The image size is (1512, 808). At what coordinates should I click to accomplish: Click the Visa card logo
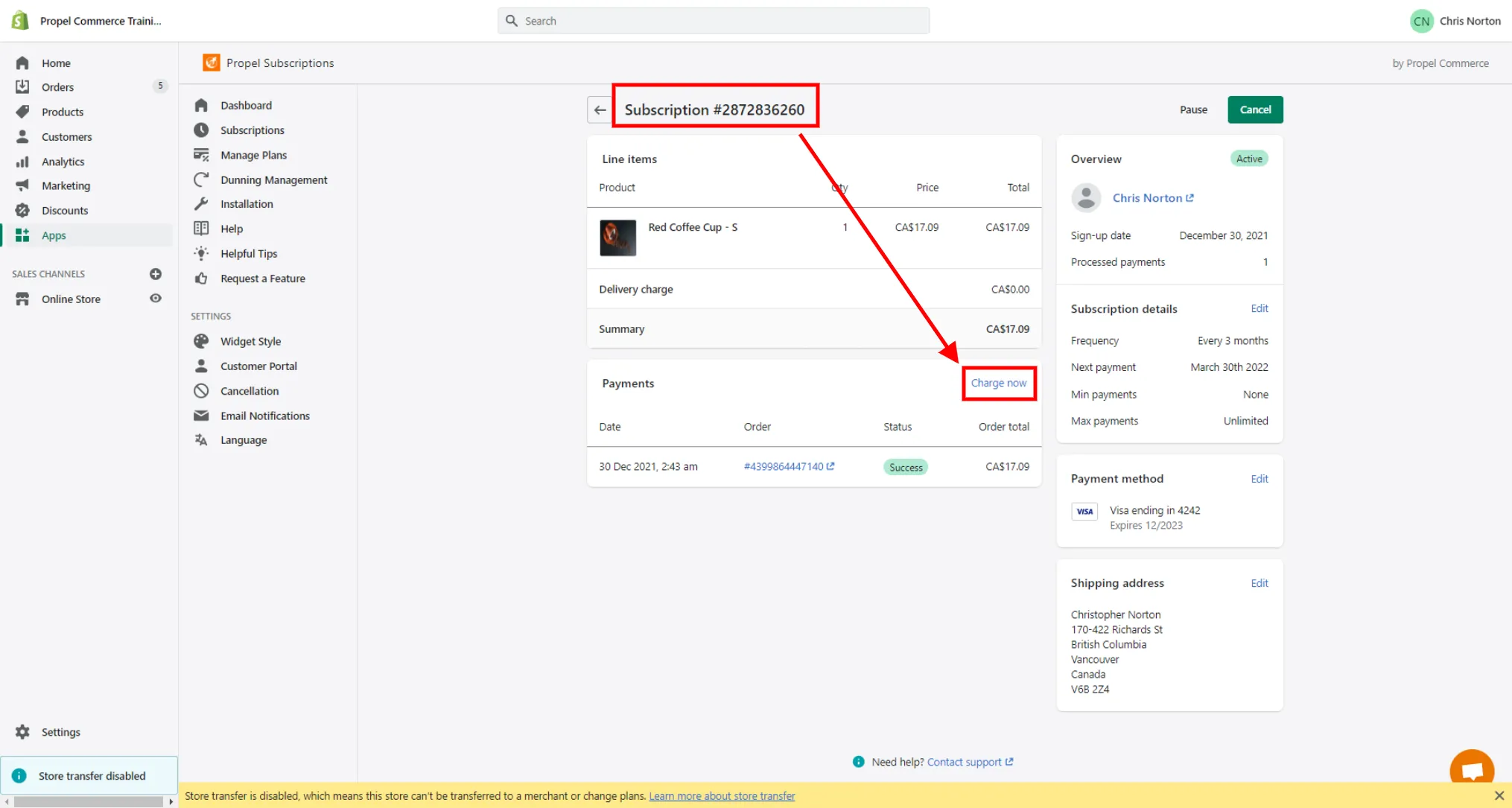coord(1084,511)
